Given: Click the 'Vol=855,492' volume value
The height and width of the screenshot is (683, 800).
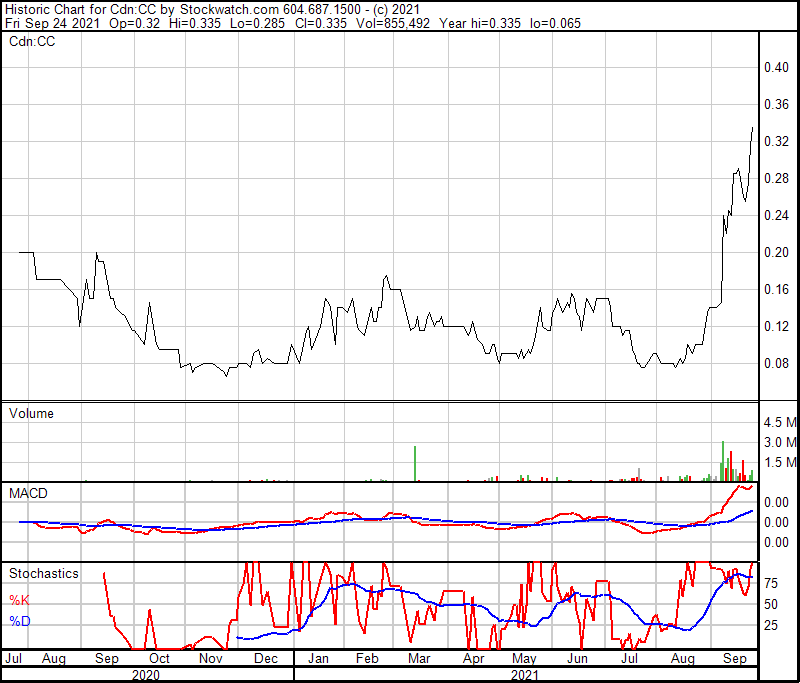Looking at the screenshot, I should point(393,23).
